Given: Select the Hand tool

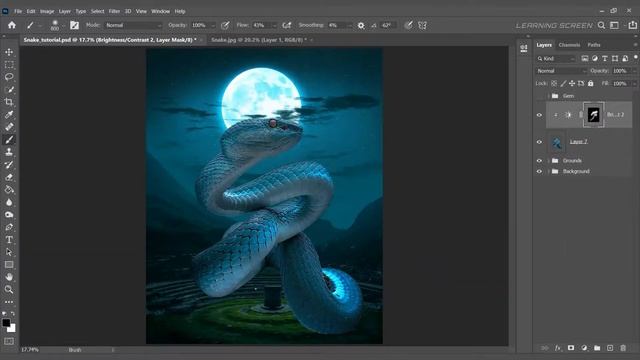Looking at the screenshot, I should click(9, 277).
